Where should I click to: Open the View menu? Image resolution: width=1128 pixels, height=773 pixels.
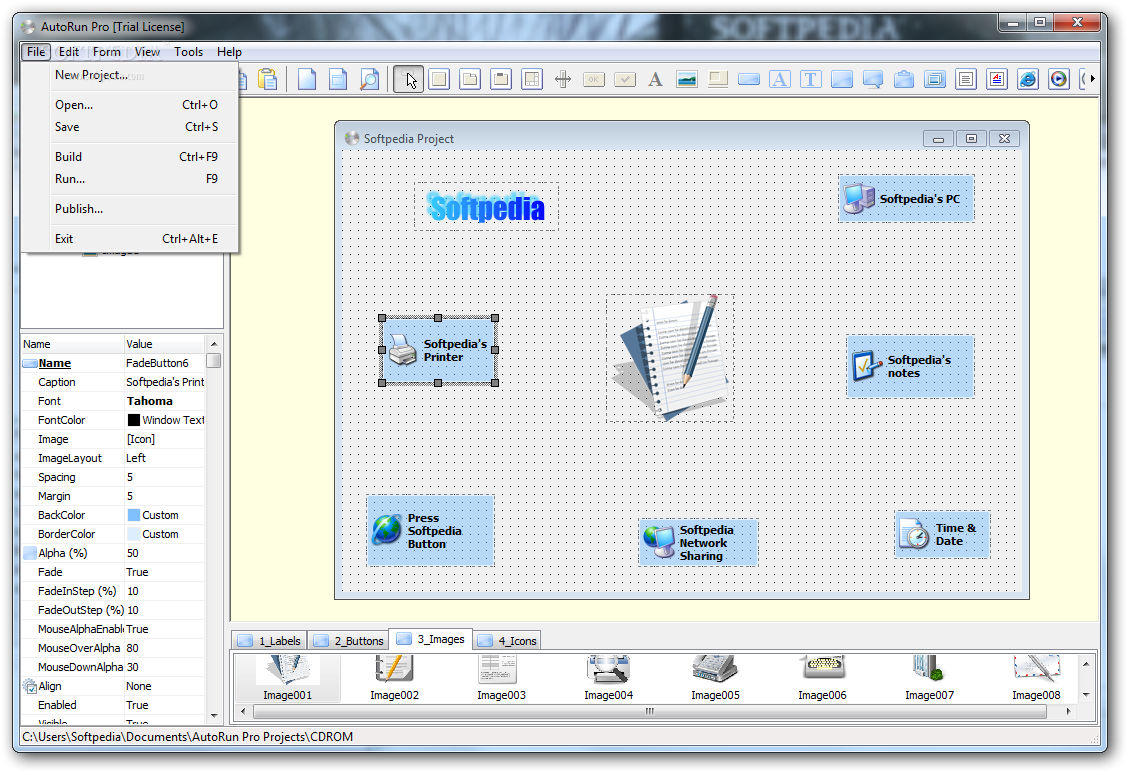147,52
